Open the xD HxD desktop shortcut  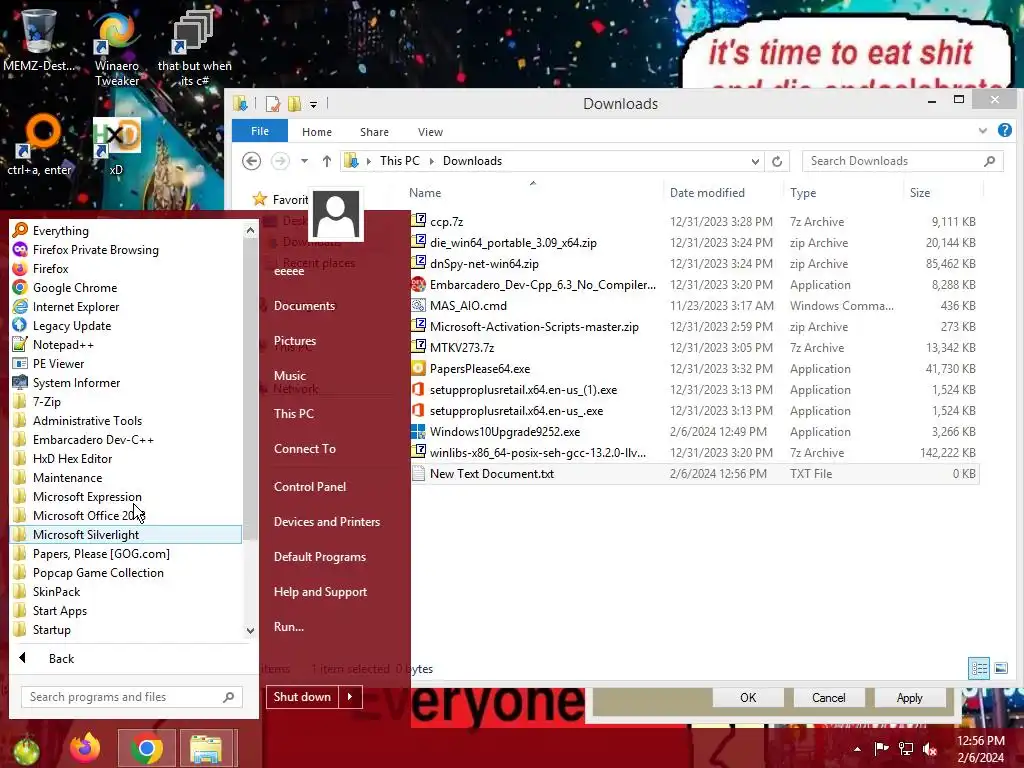tap(116, 146)
